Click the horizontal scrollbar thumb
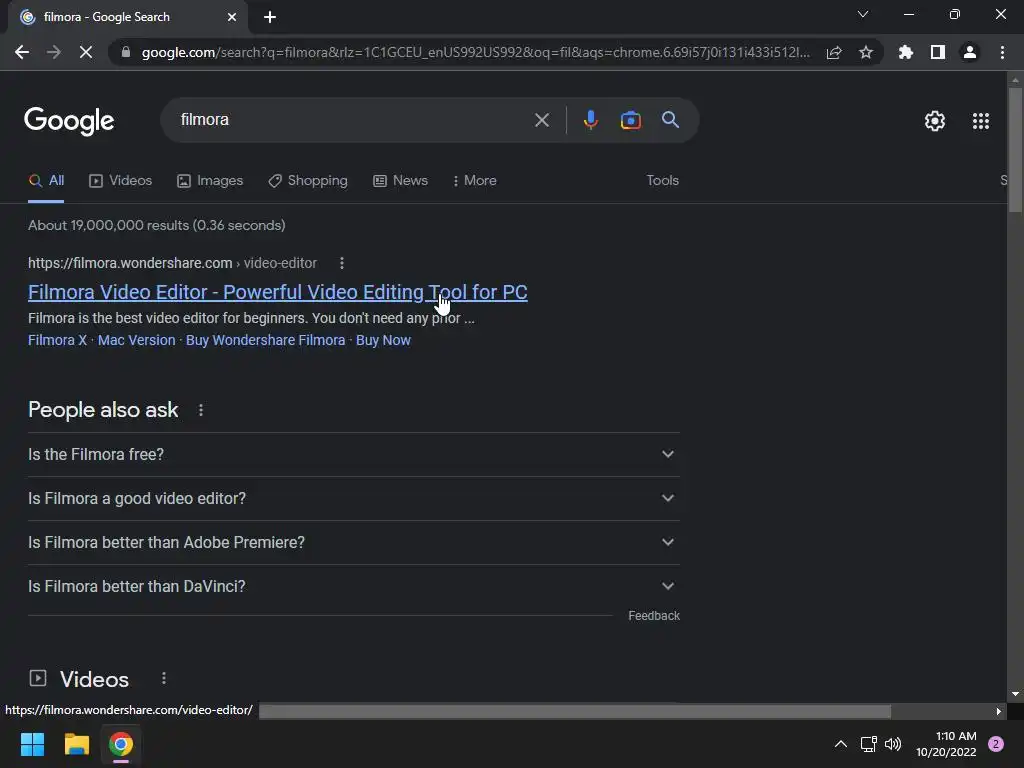This screenshot has height=768, width=1024. coord(575,711)
